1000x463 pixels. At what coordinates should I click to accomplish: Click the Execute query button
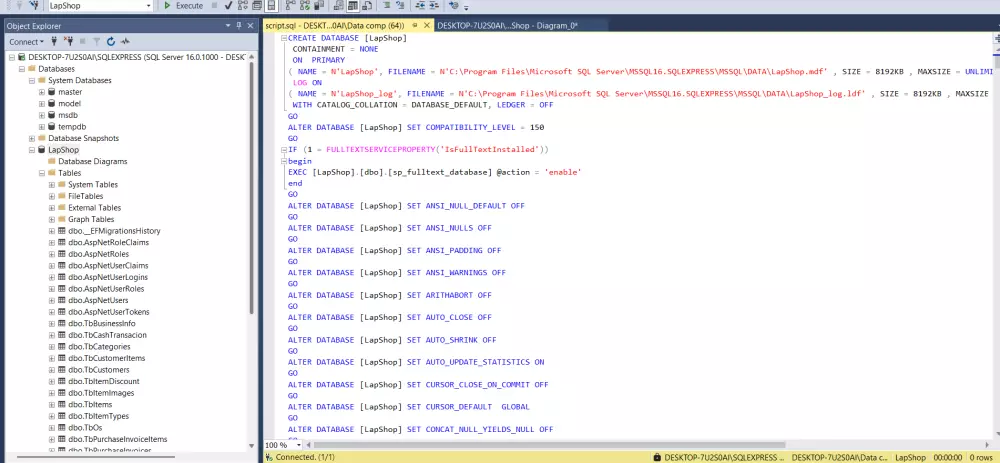click(x=183, y=5)
